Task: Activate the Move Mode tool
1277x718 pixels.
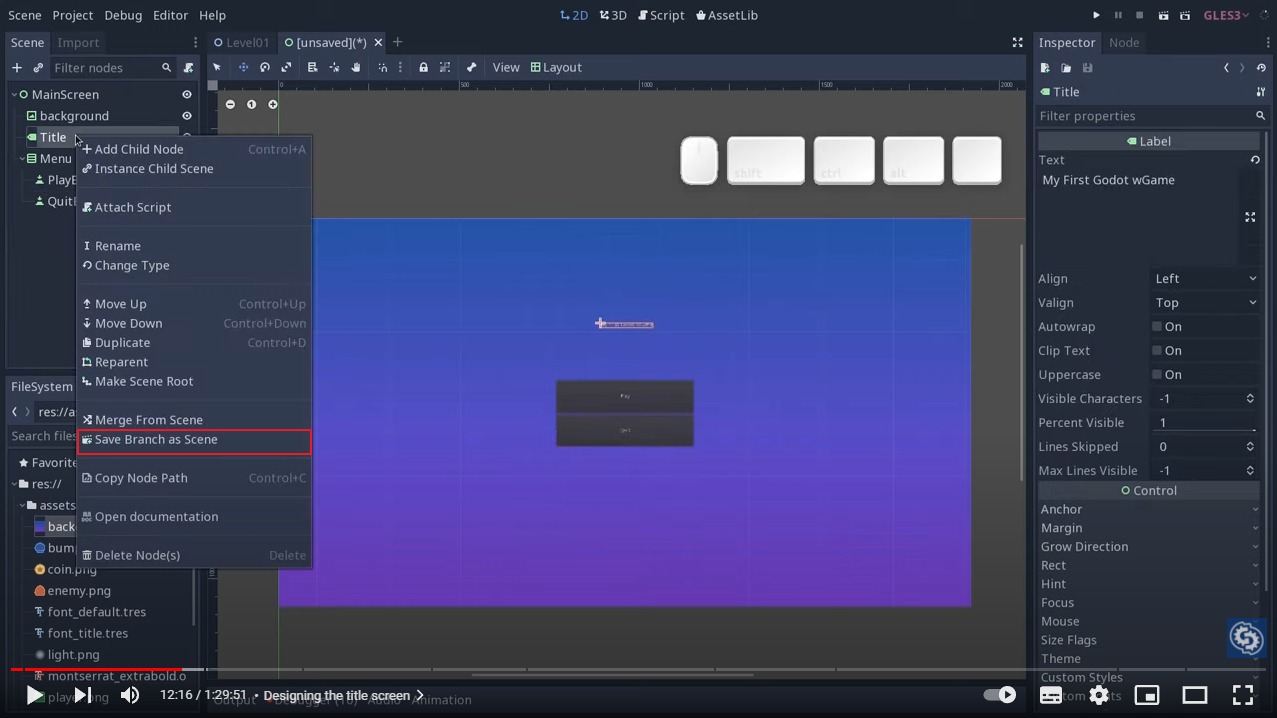Action: tap(243, 67)
